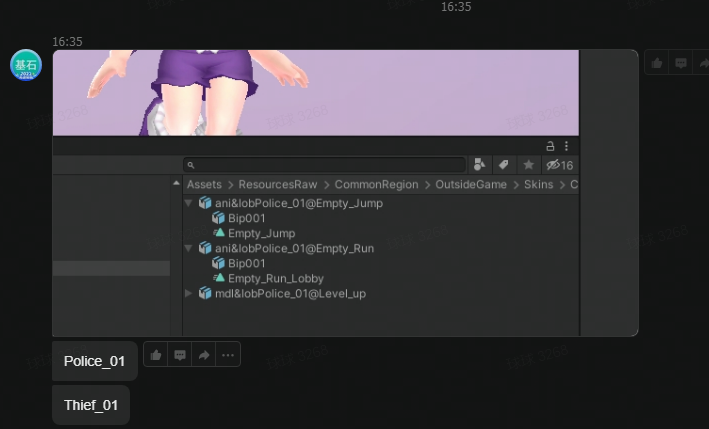Select Bip001 under Empty_Jump asset

[x=246, y=218]
